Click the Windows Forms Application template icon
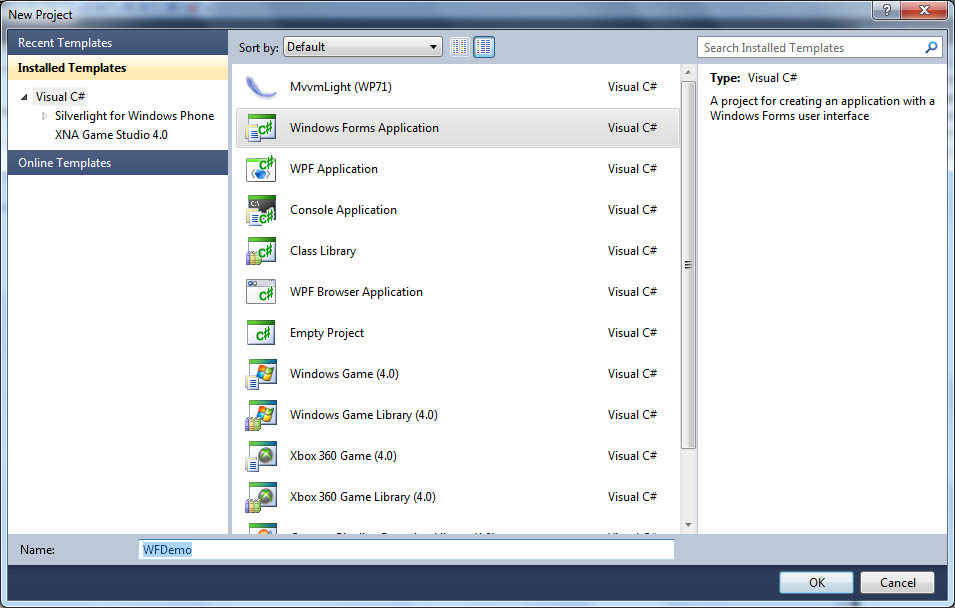Screen dimensions: 955x608 tap(261, 128)
